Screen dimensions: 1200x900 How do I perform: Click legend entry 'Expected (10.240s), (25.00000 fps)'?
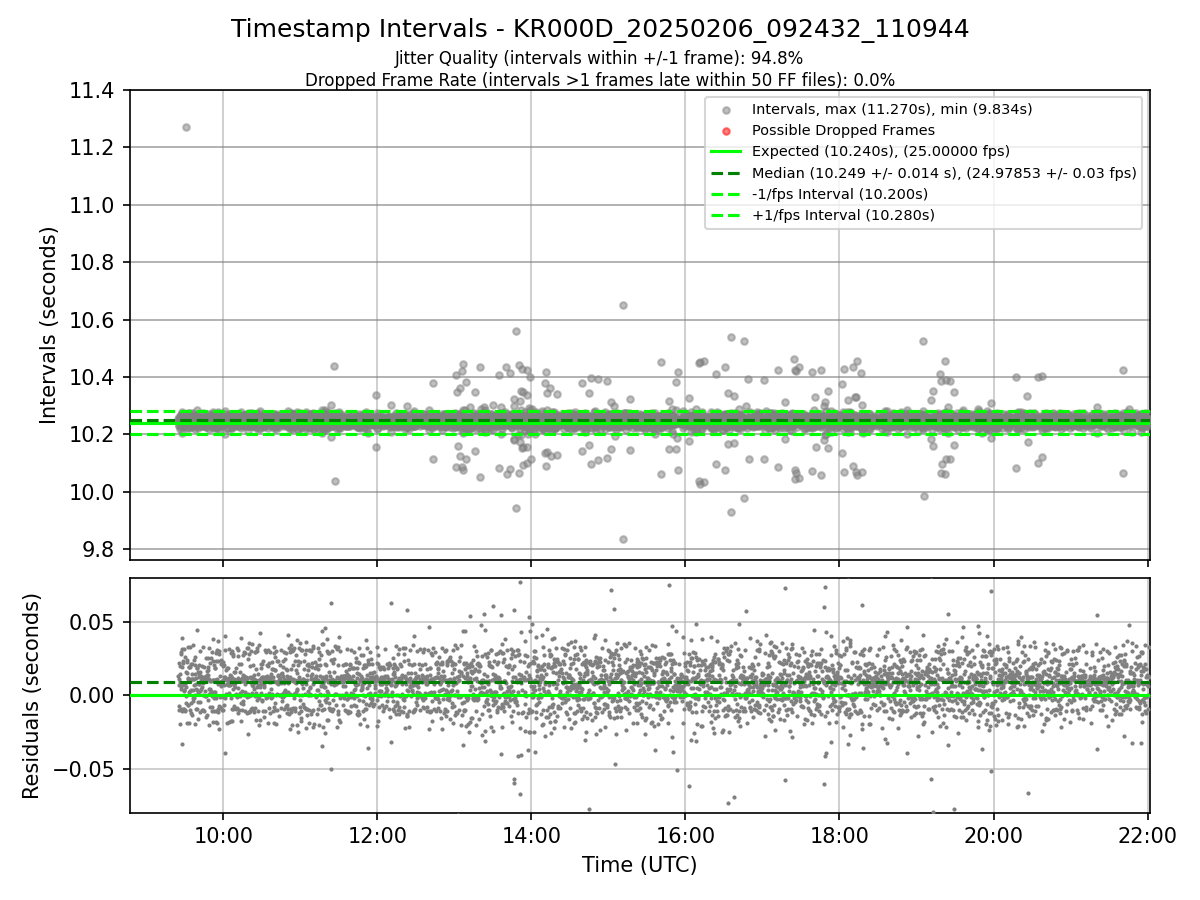(x=881, y=151)
